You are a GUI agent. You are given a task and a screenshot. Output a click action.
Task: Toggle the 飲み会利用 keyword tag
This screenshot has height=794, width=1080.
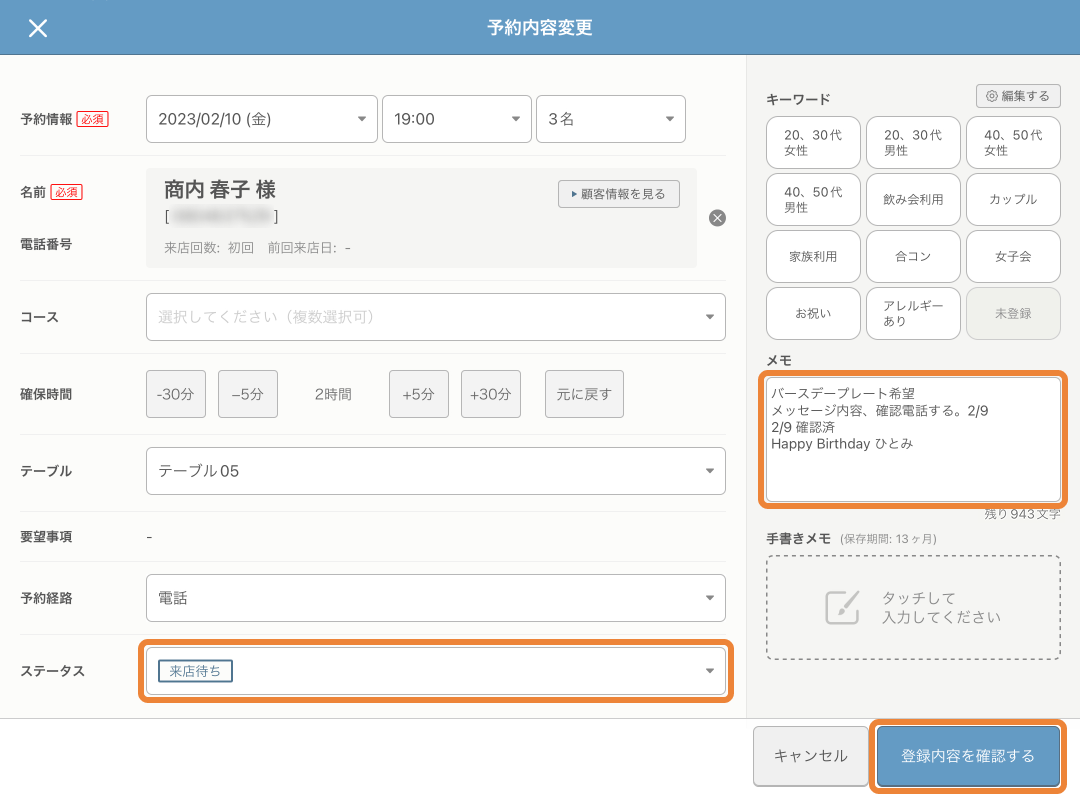click(x=913, y=199)
